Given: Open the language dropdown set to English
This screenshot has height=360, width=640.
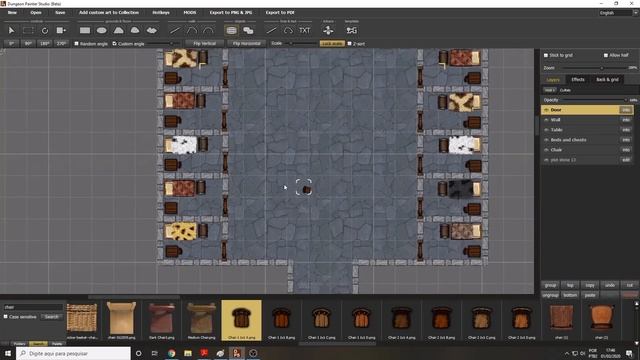Looking at the screenshot, I should tap(618, 13).
